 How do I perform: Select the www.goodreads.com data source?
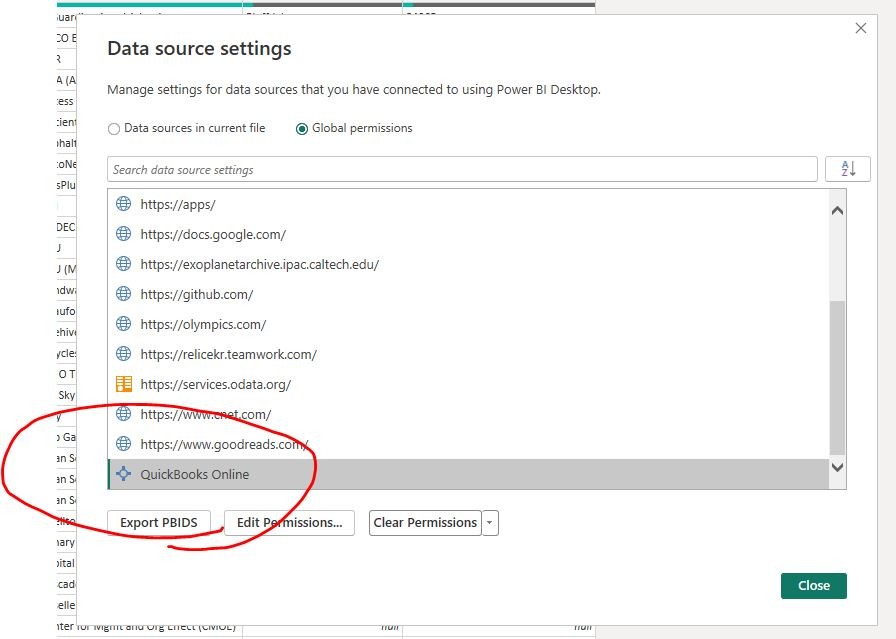point(468,444)
